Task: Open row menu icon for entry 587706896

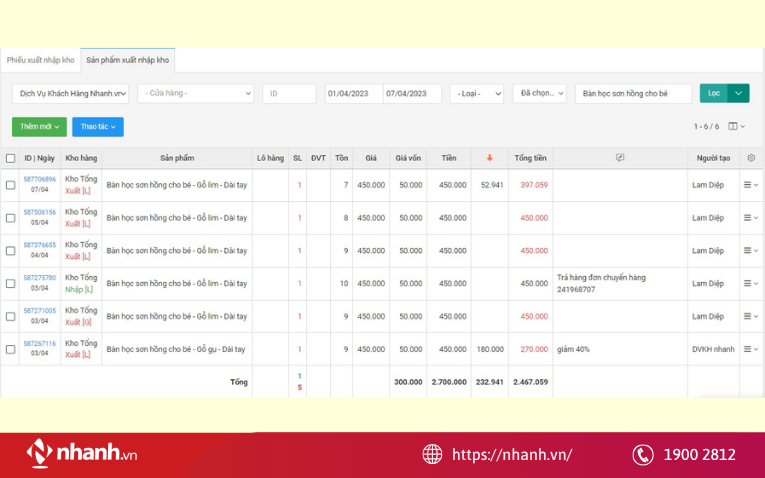Action: (750, 185)
